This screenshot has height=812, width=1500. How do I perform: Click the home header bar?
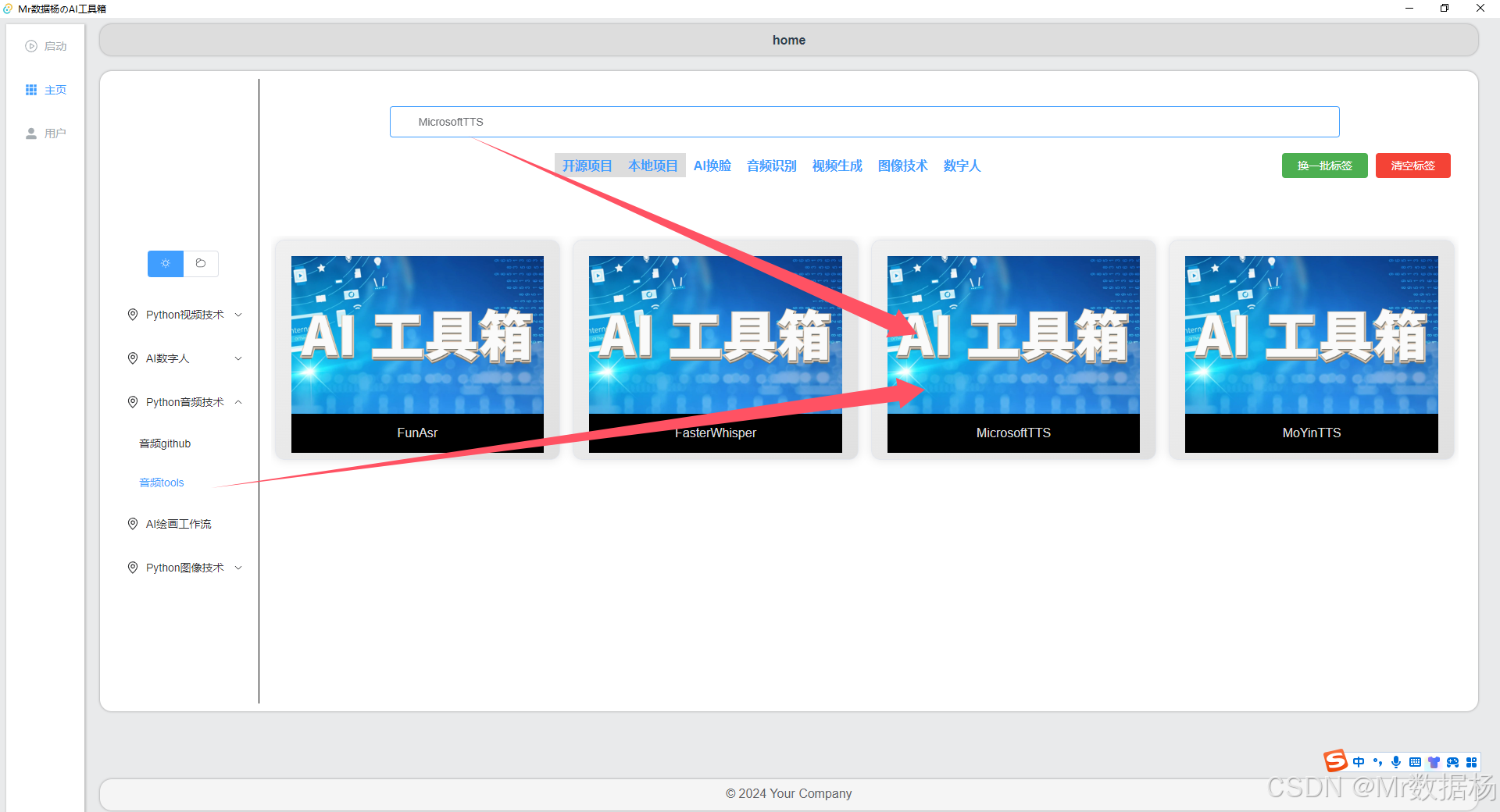789,40
